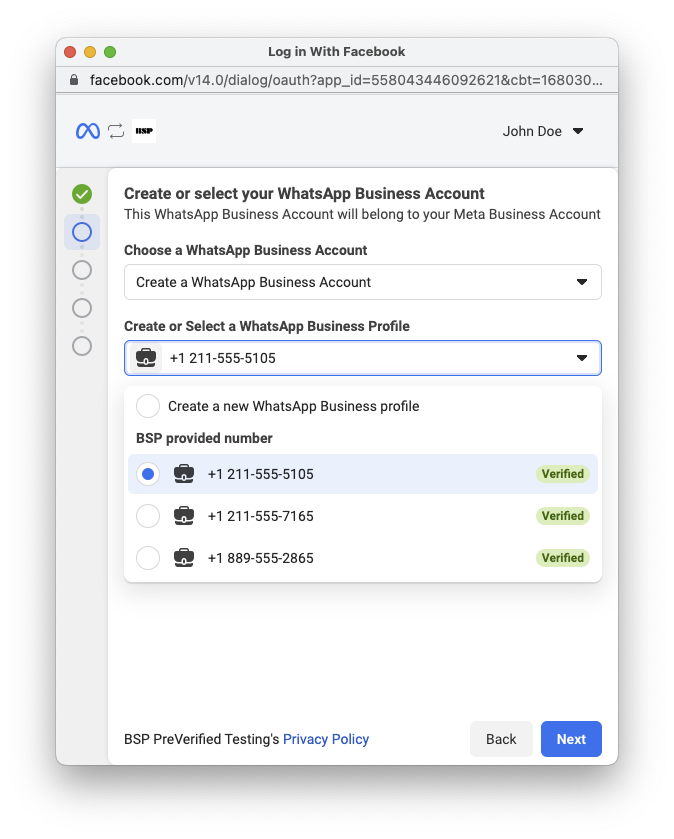Collapse the WhatsApp Business Profile dropdown
This screenshot has height=839, width=674.
click(x=363, y=358)
